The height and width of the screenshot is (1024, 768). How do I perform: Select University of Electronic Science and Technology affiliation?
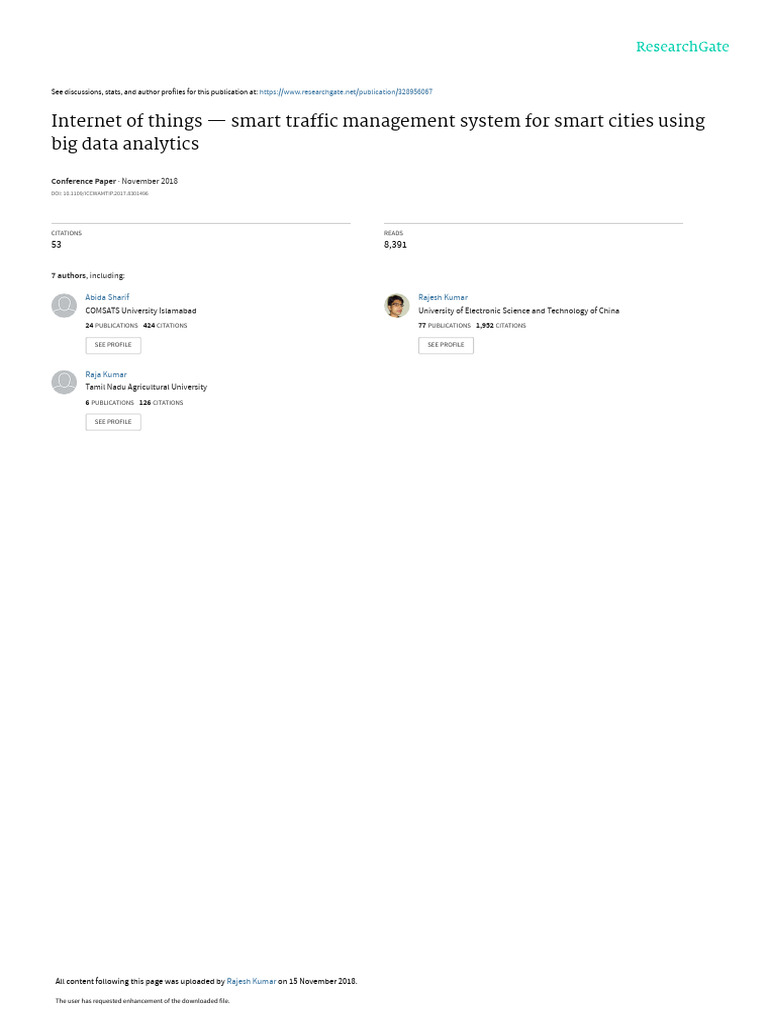tap(519, 311)
